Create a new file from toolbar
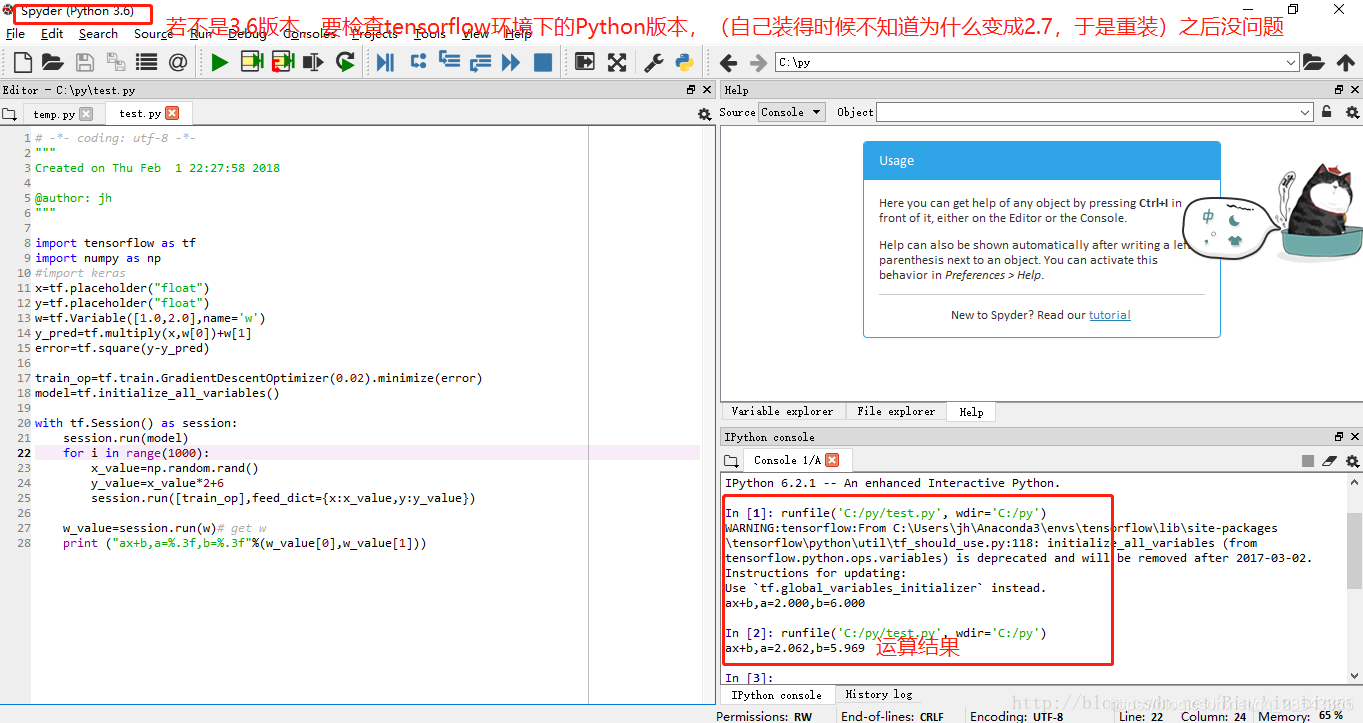Screen dimensions: 1363x723 [x=22, y=63]
